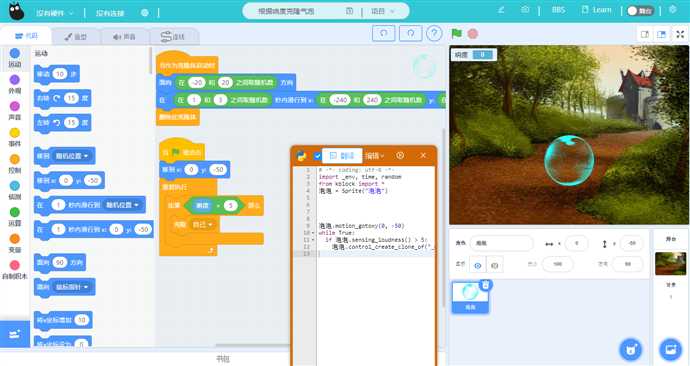Click the green flag to run the program
This screenshot has width=690, height=366.
[x=456, y=33]
